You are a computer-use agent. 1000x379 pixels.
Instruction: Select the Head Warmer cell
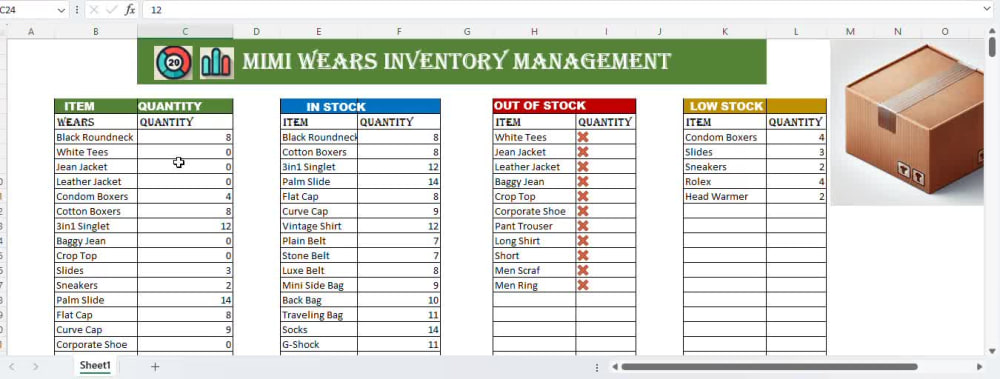725,197
